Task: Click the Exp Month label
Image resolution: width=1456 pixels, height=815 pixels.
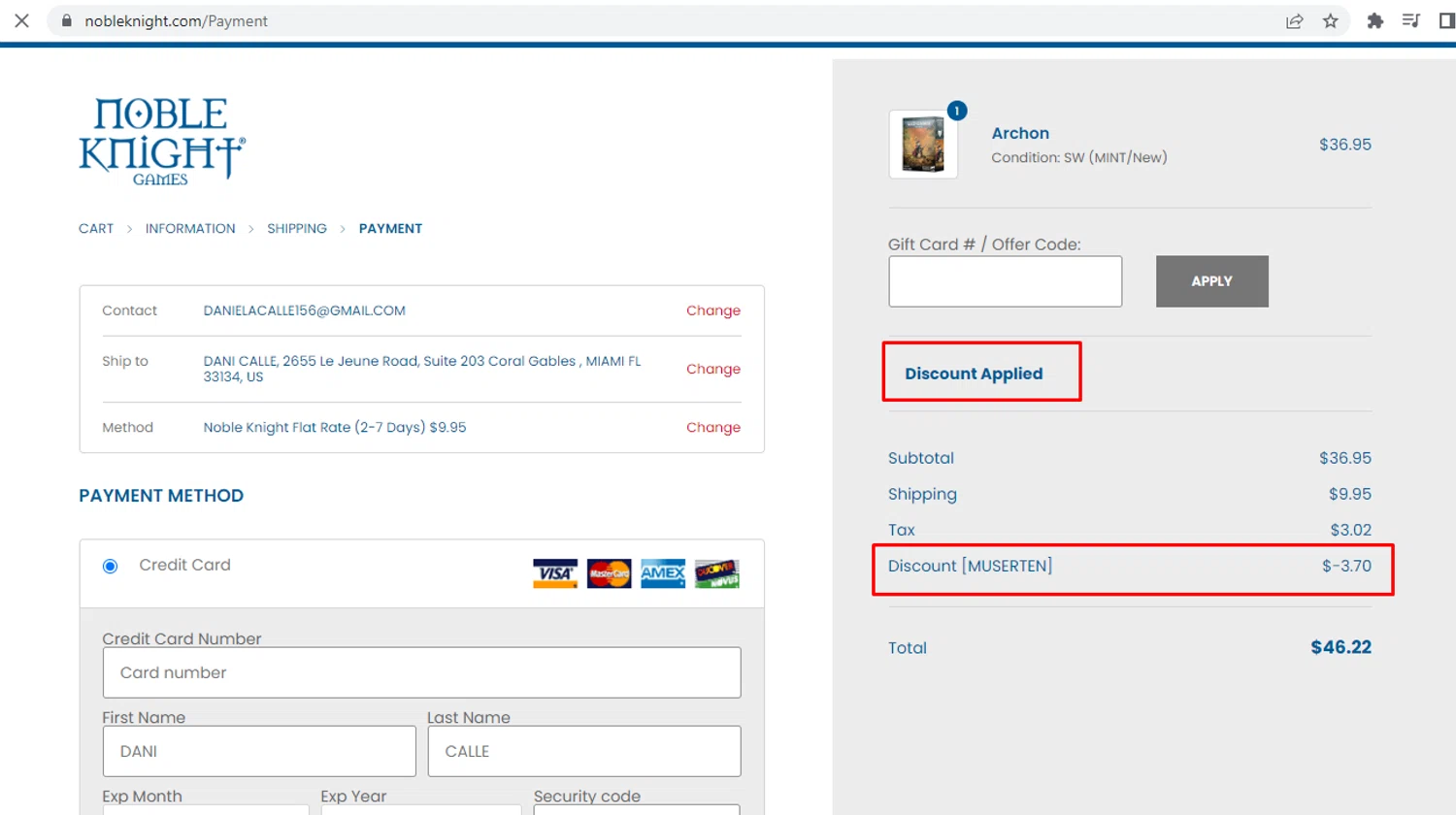Action: 142,796
